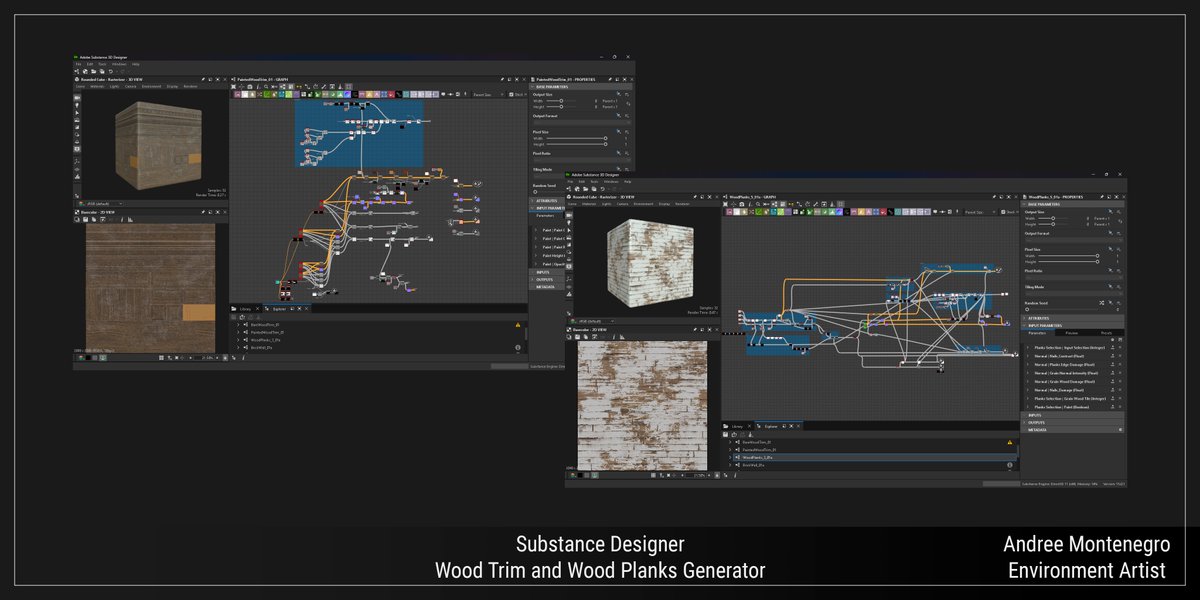The image size is (1200, 600).
Task: Click the info icon beside BrickWall_01a in right window
Action: (x=1010, y=465)
